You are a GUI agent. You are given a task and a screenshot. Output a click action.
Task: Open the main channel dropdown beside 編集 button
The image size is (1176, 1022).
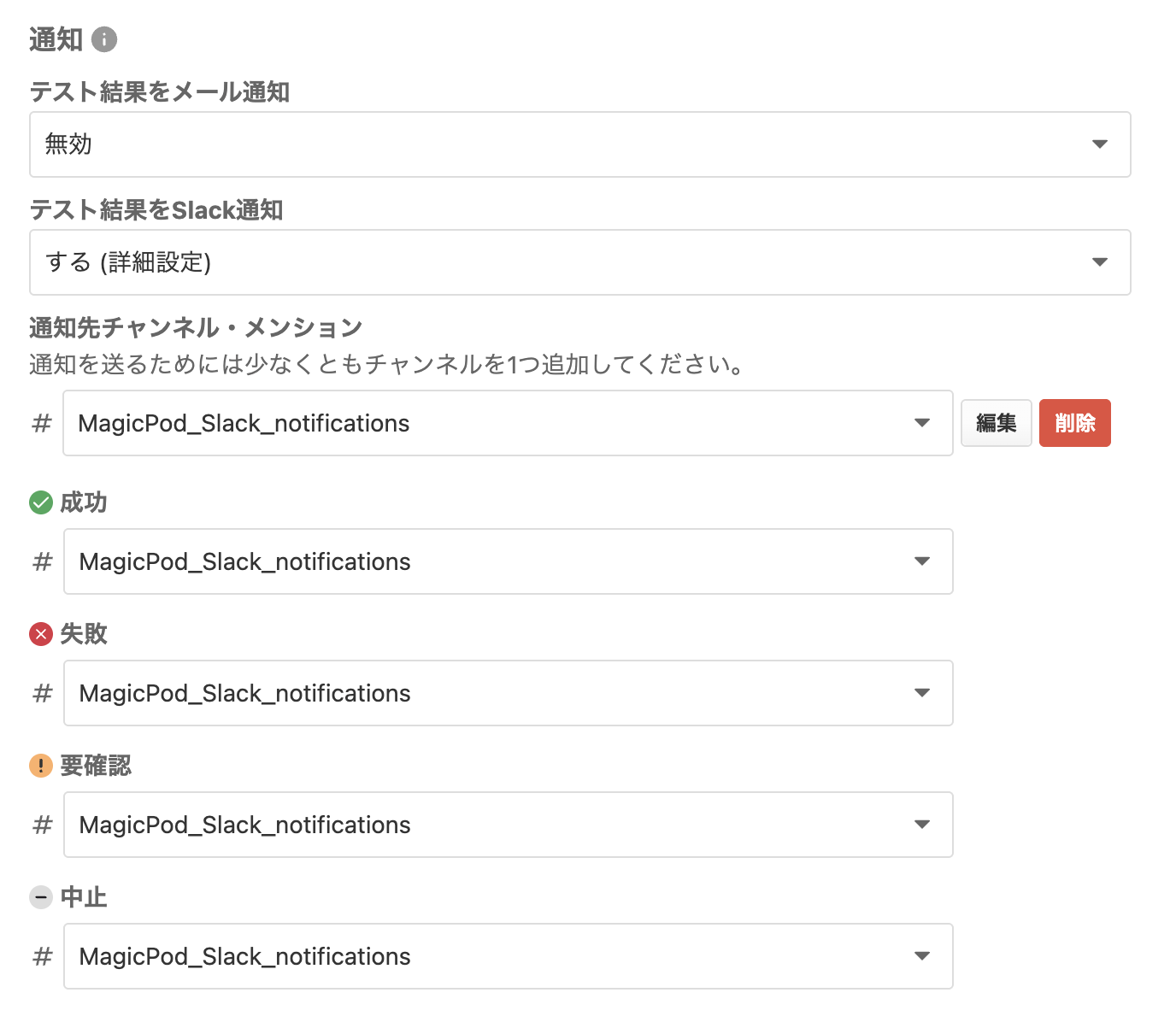pos(508,423)
